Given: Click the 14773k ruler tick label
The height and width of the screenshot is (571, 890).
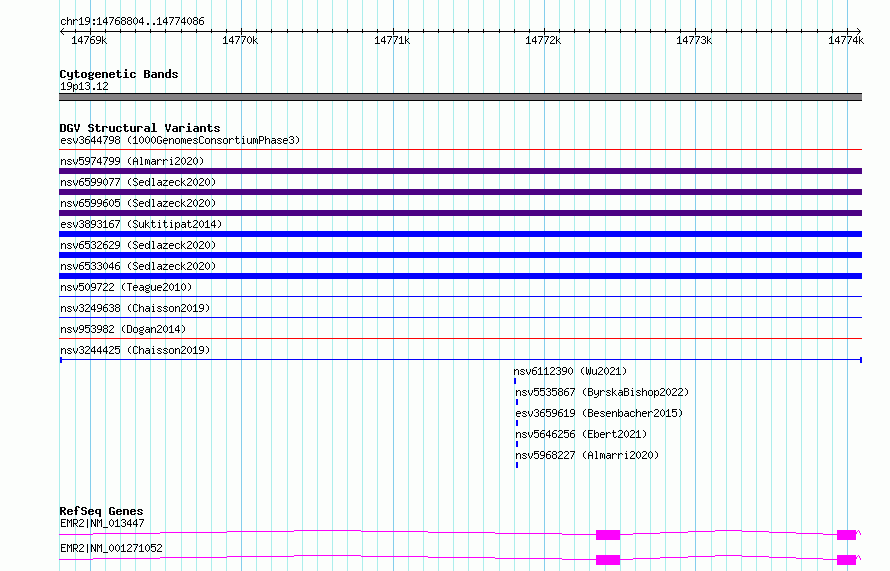Looking at the screenshot, I should click(x=694, y=40).
